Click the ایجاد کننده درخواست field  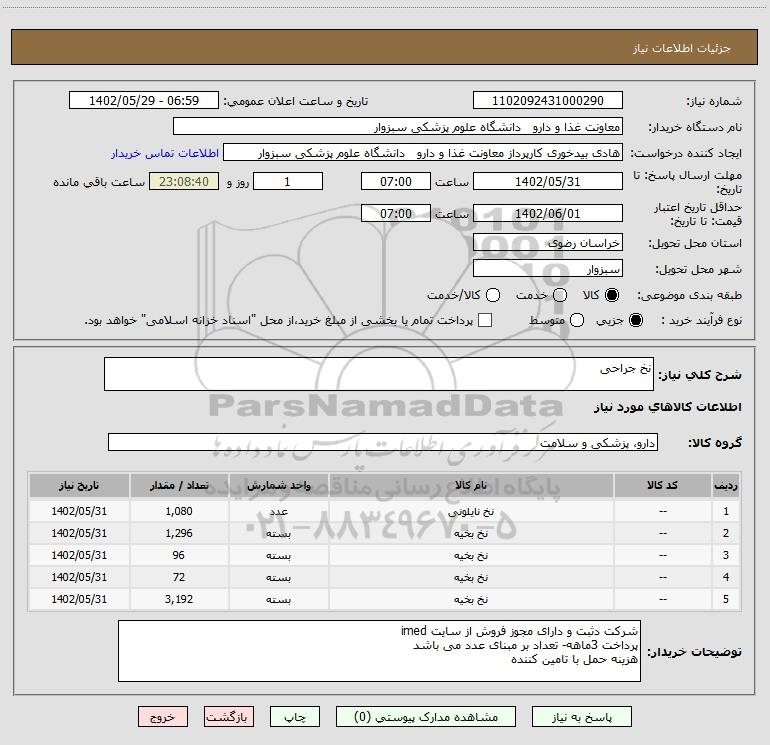pos(423,153)
